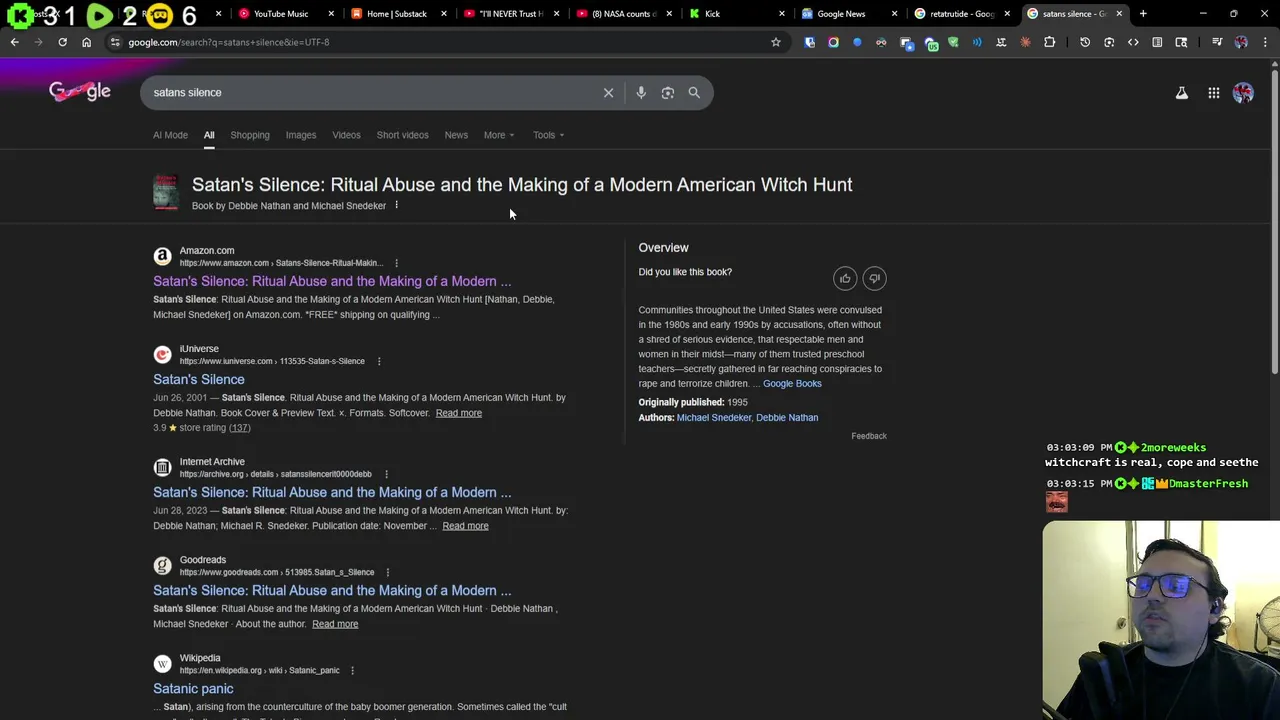The image size is (1280, 720).
Task: Open more options for Internet Archive result
Action: point(386,474)
